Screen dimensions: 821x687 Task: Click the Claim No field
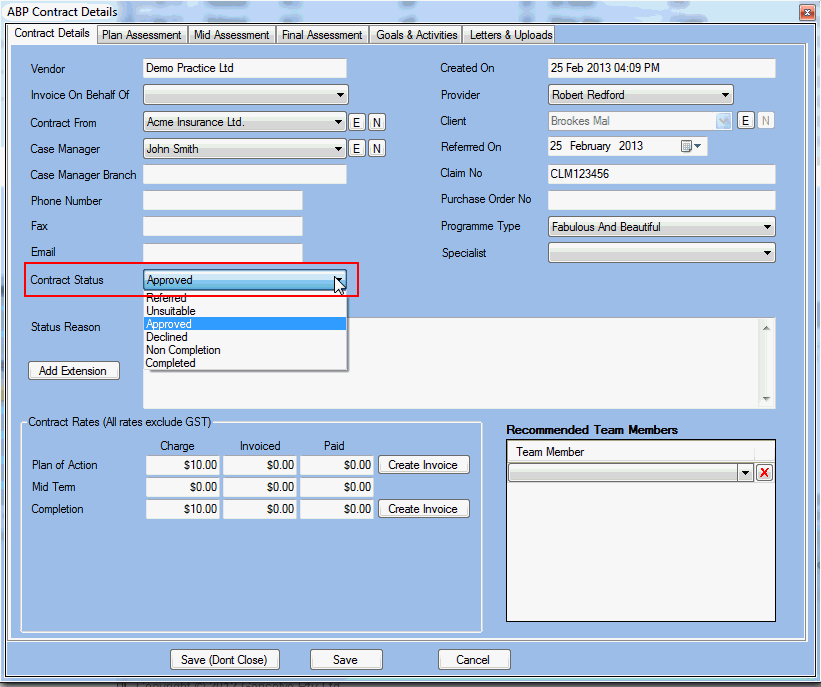point(661,174)
